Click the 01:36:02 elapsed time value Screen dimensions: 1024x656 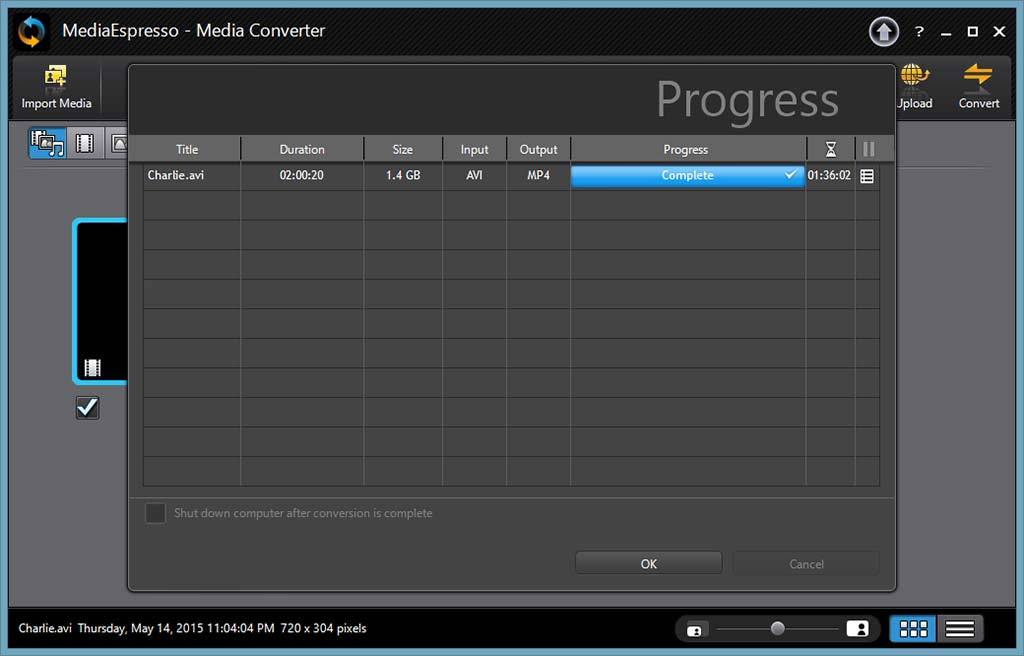(829, 175)
